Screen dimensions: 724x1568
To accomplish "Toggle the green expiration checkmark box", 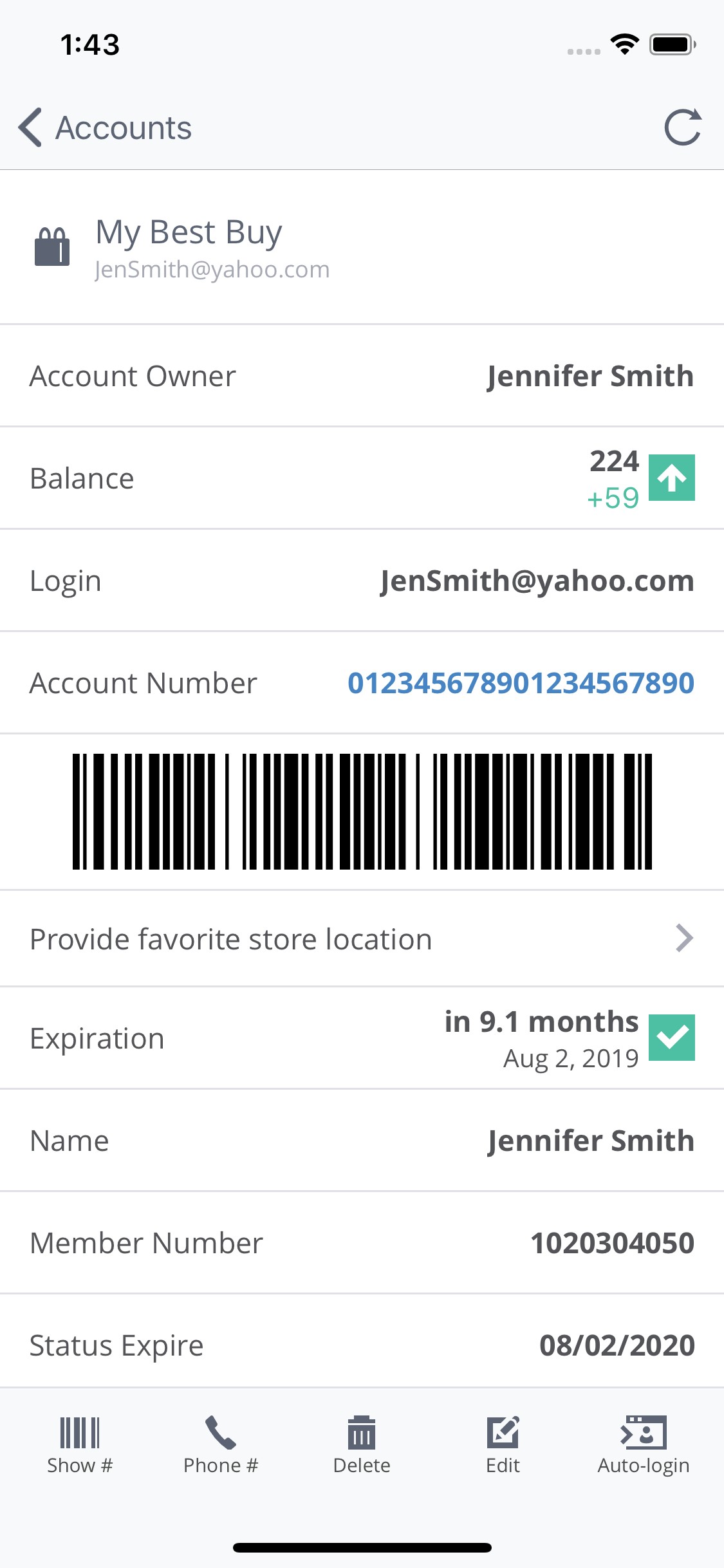I will click(x=671, y=1038).
